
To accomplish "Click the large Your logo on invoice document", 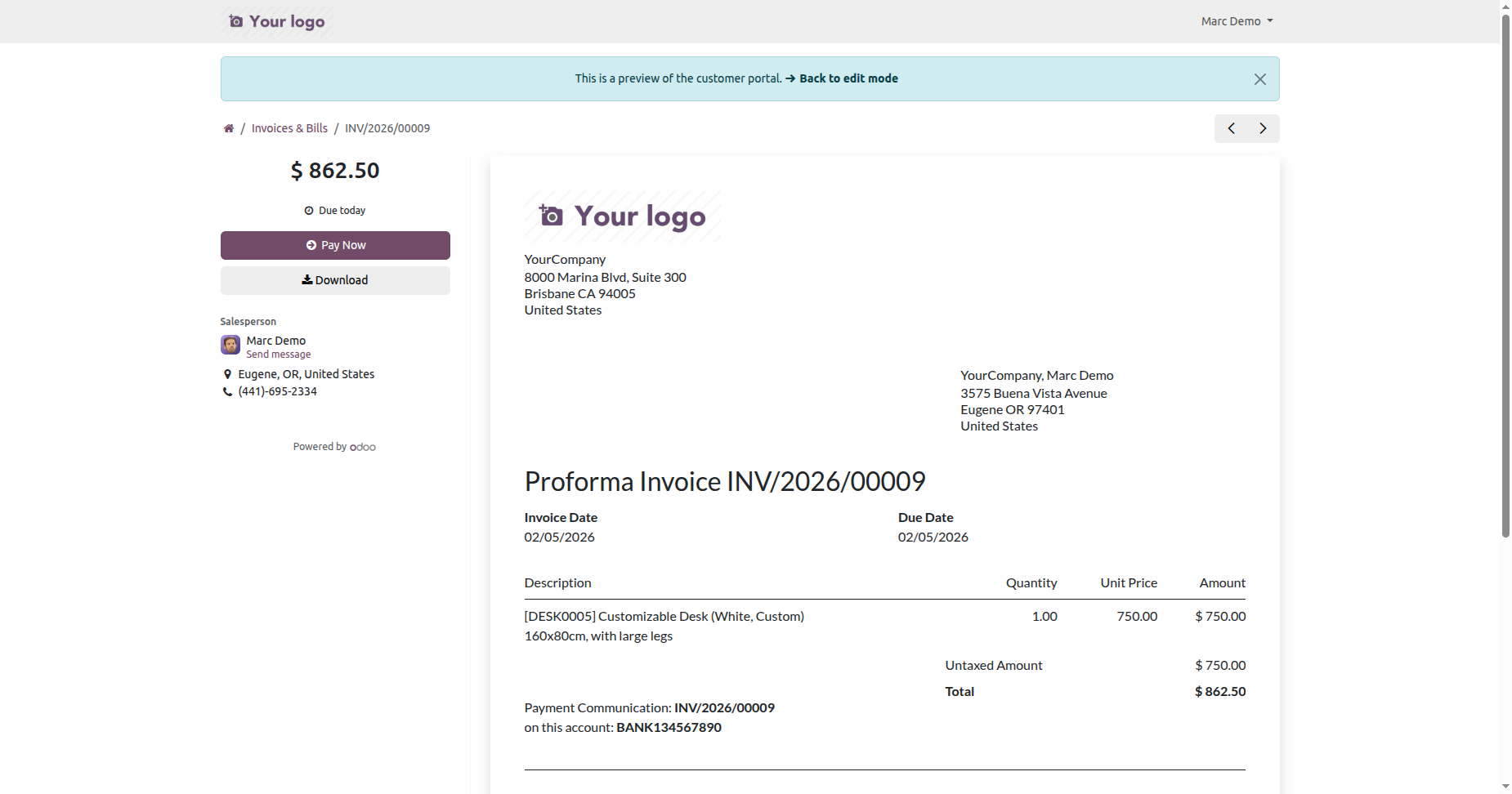I will click(x=623, y=216).
